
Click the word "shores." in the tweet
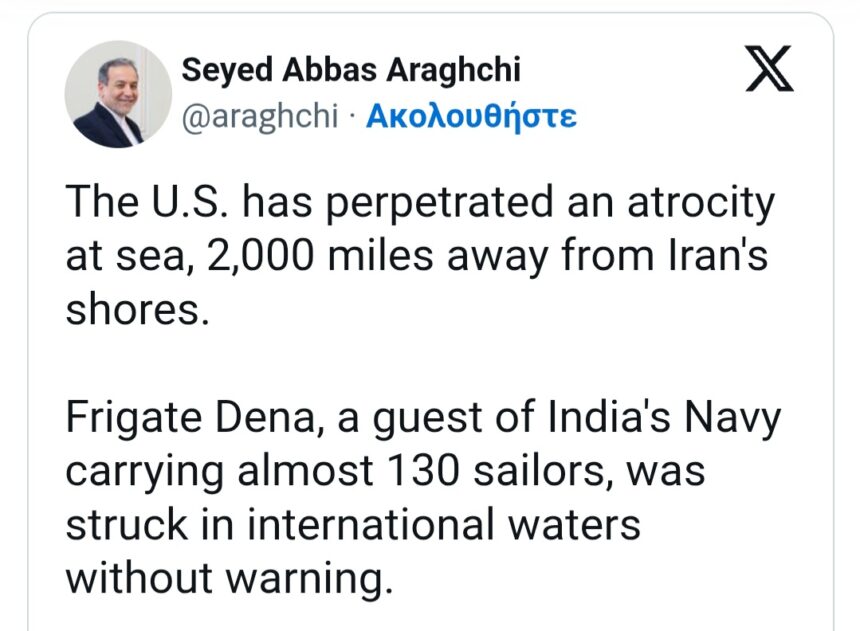pyautogui.click(x=138, y=309)
